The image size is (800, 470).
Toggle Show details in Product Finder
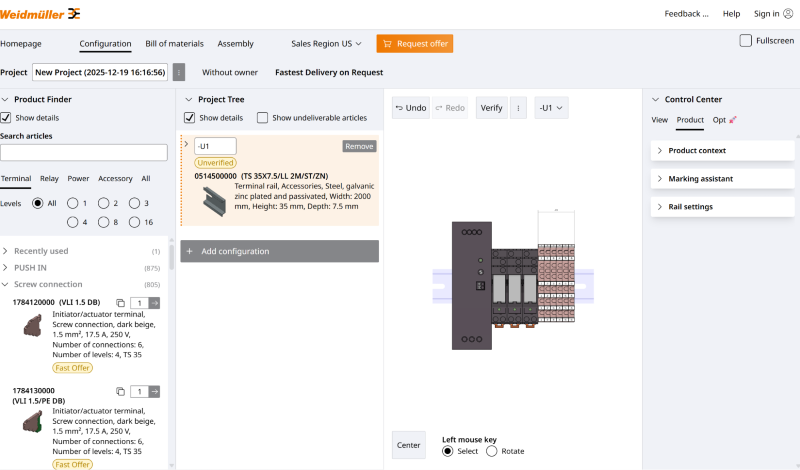[x=6, y=118]
